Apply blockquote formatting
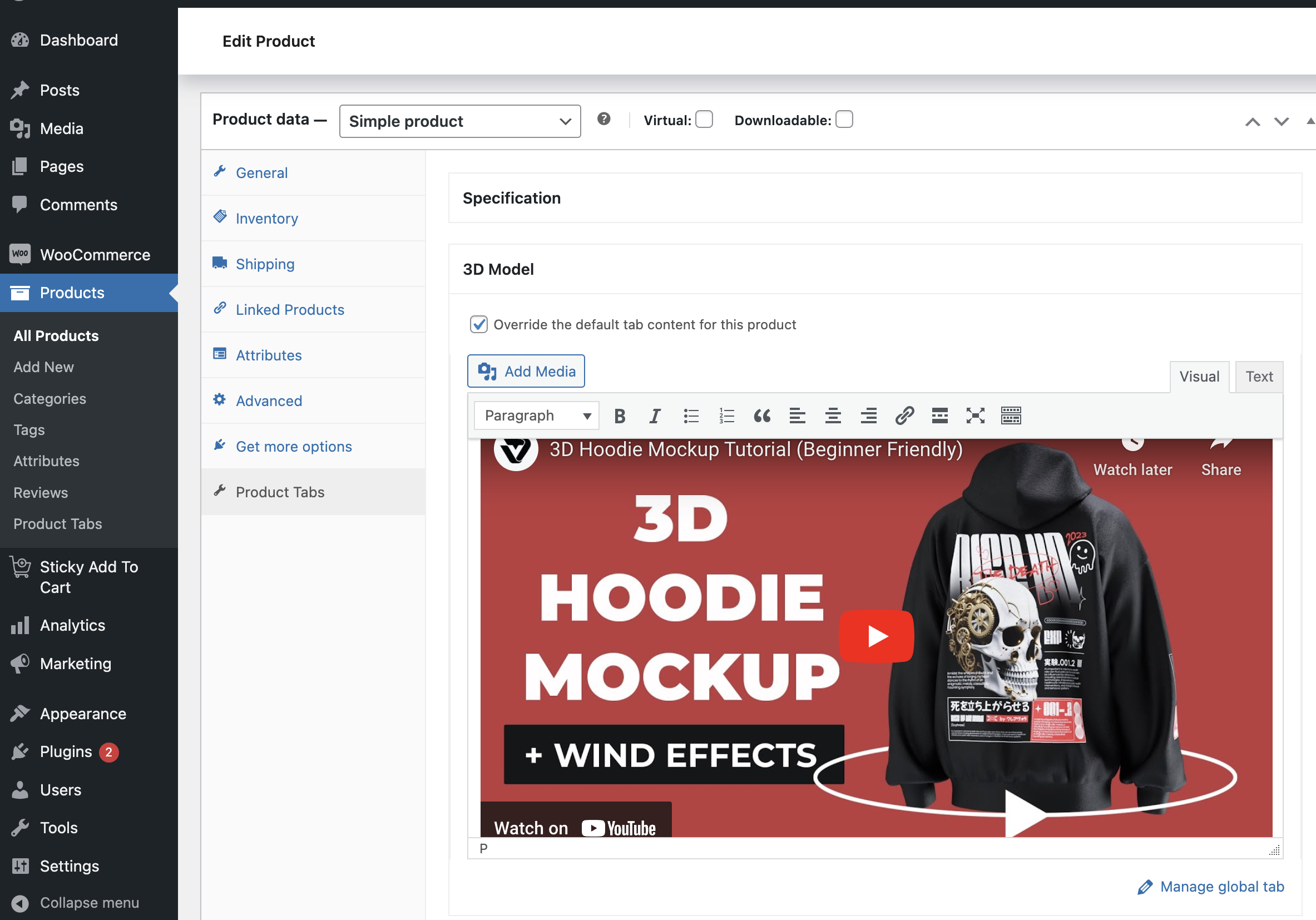1316x920 pixels. pyautogui.click(x=762, y=416)
